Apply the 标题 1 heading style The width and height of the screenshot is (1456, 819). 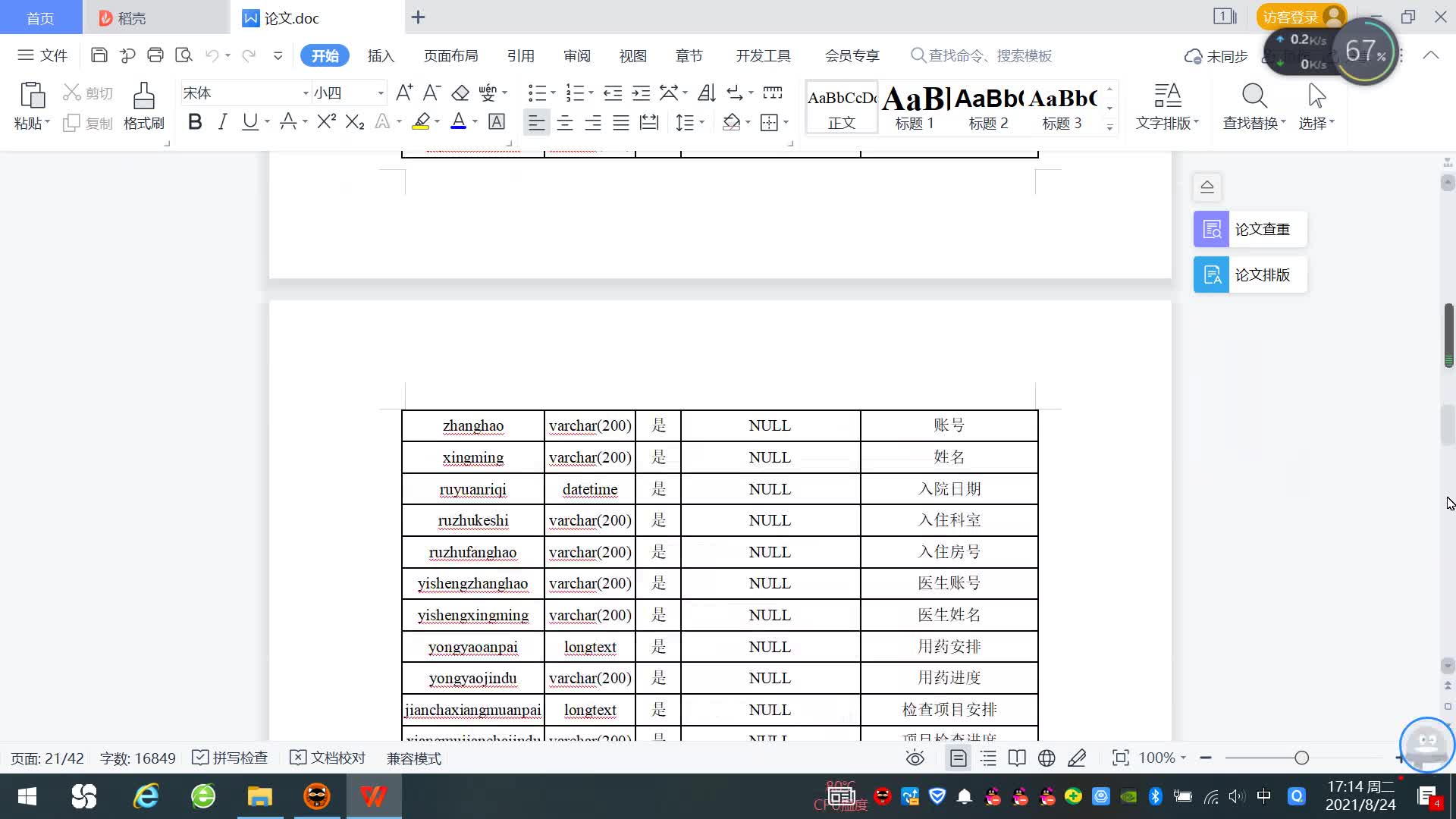coord(915,107)
